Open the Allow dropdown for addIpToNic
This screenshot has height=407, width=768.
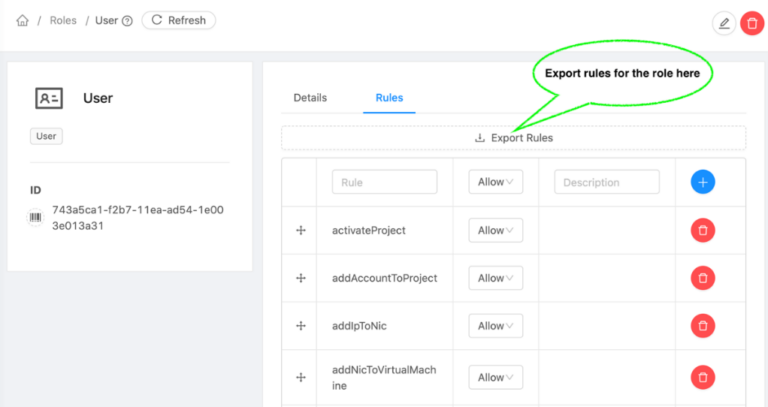(x=496, y=326)
